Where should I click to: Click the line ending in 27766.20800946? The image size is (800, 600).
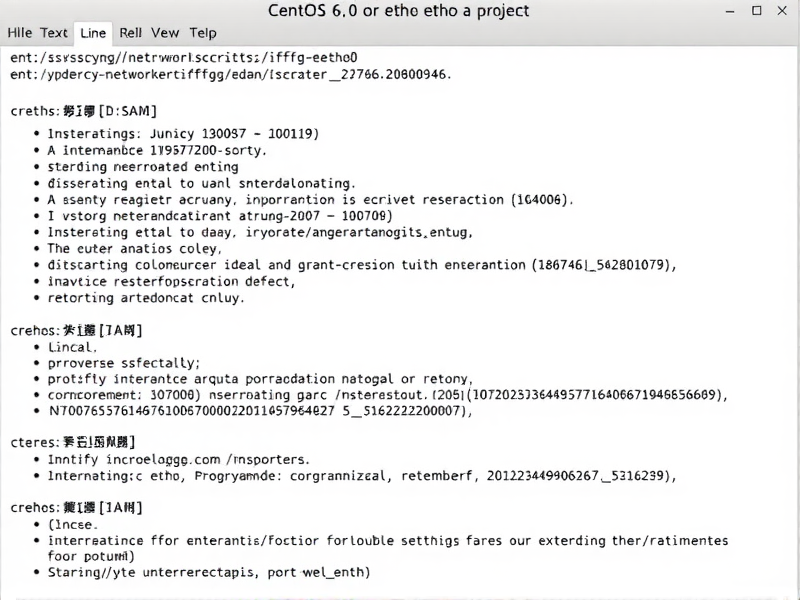pos(231,74)
